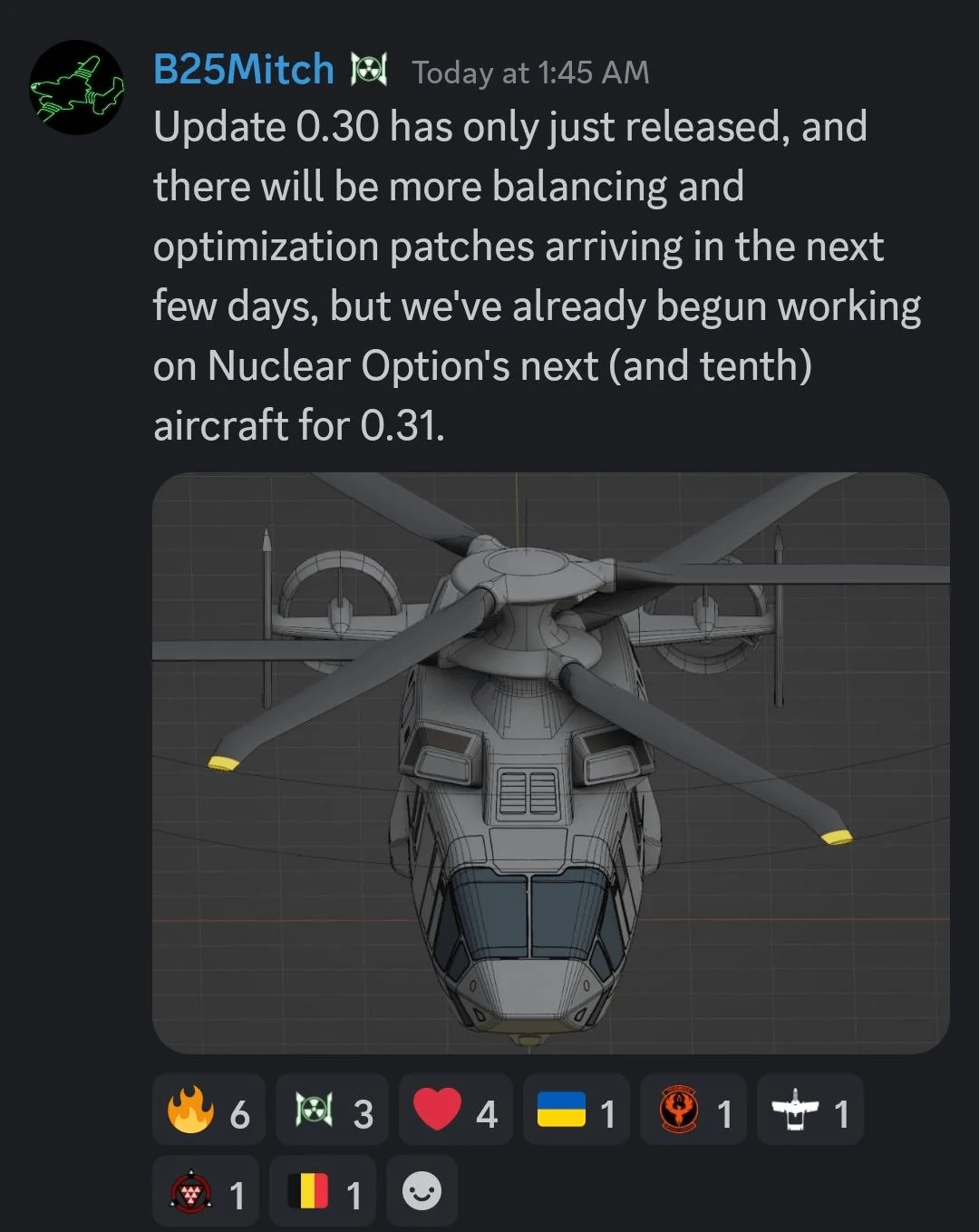
Task: Open the add reaction smiley picker
Action: tap(422, 1191)
